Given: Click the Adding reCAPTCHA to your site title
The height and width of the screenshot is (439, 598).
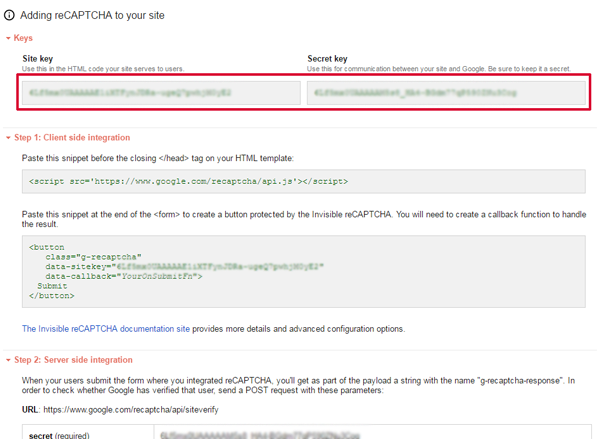Looking at the screenshot, I should click(x=92, y=16).
